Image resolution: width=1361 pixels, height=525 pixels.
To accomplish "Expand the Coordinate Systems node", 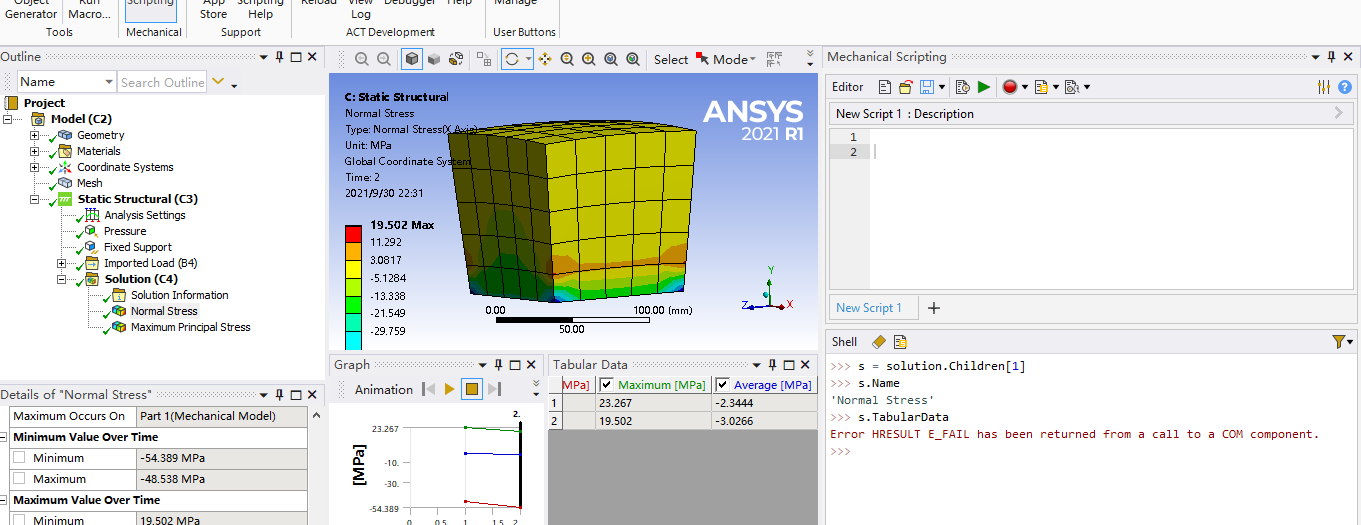I will click(x=35, y=167).
